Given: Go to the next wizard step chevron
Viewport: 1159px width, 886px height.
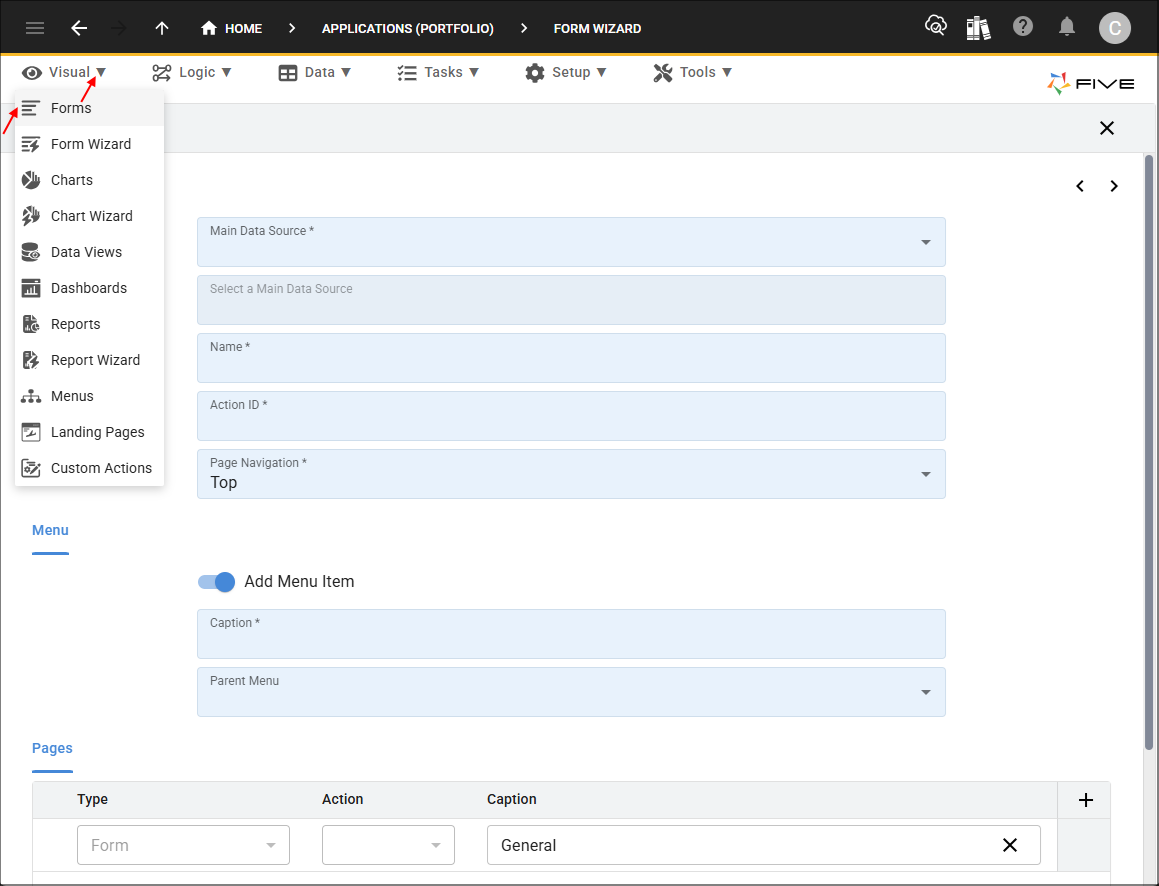Looking at the screenshot, I should click(x=1114, y=186).
